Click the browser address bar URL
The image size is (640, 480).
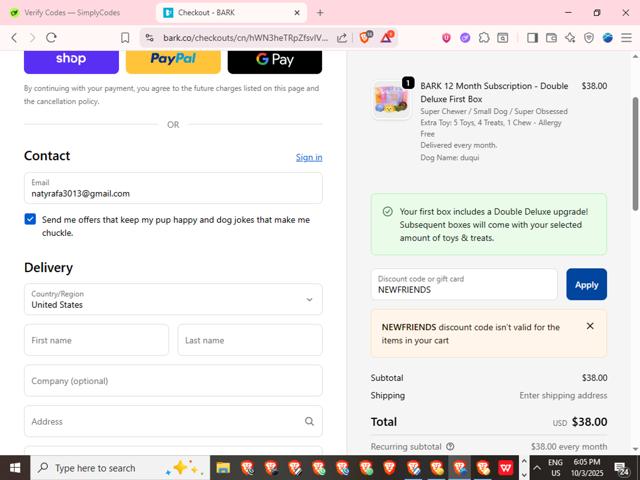coord(245,38)
